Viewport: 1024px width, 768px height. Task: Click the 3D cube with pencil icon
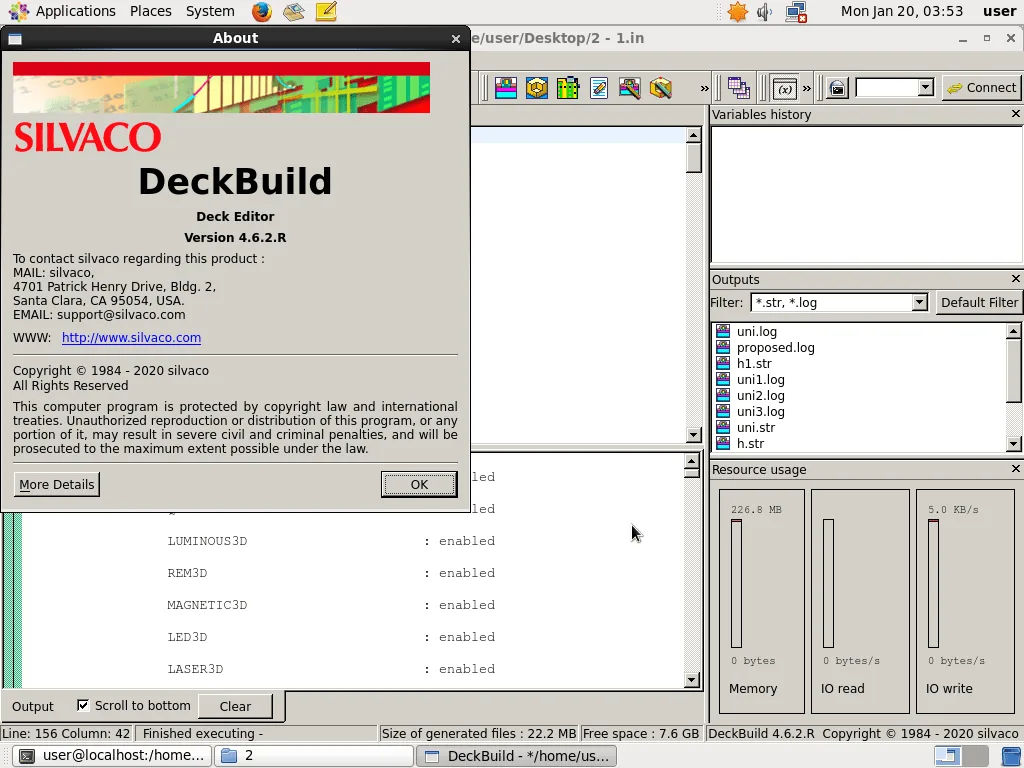[x=660, y=88]
